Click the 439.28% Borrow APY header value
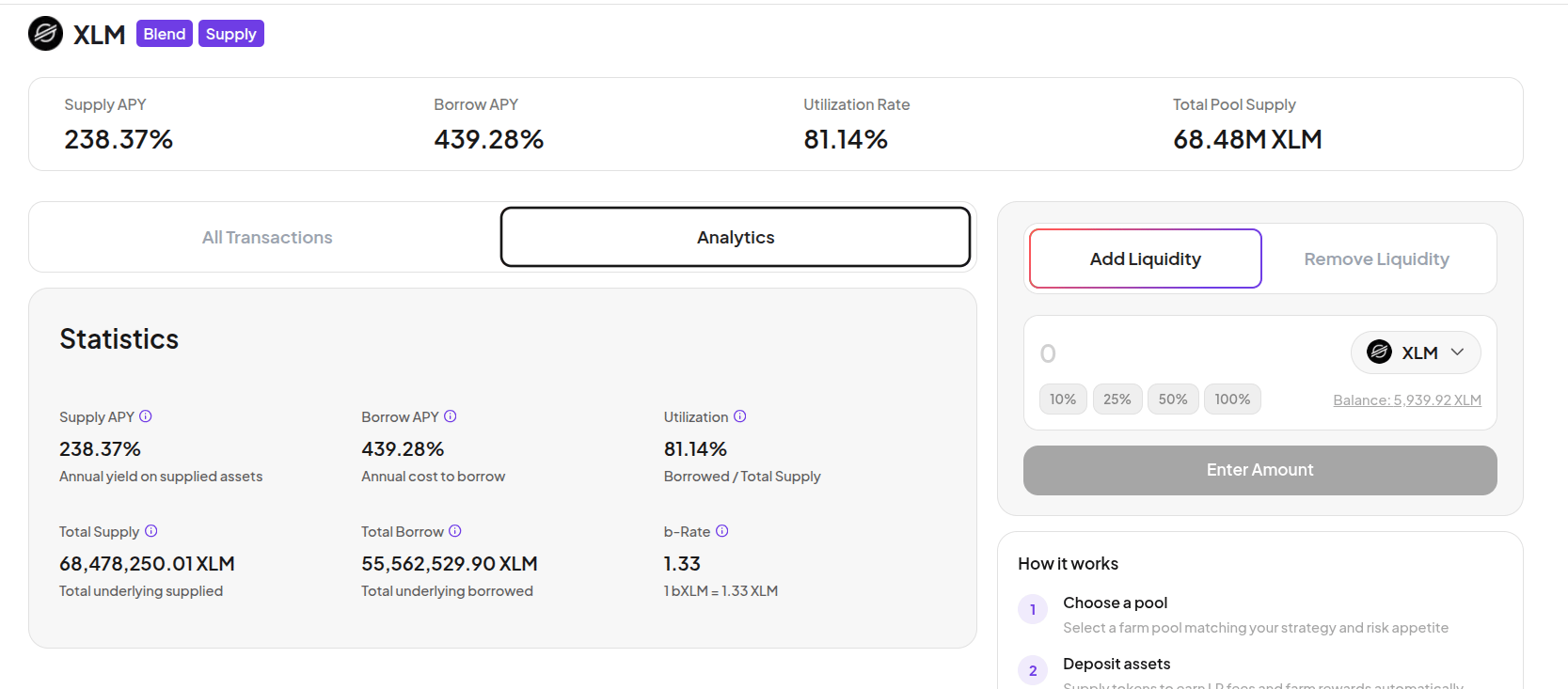1568x689 pixels. tap(489, 139)
